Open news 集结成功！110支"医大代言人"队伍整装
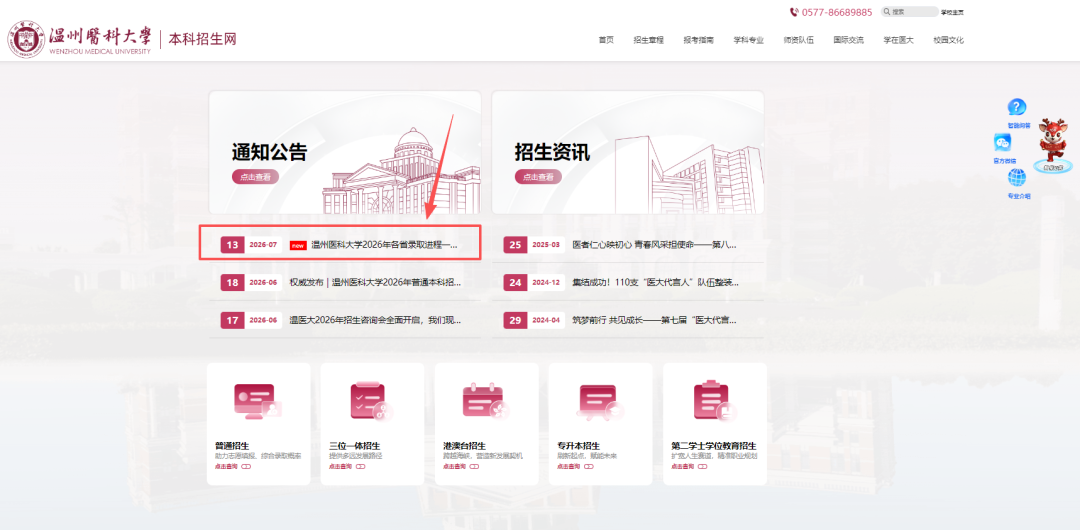This screenshot has height=530, width=1080. click(656, 283)
